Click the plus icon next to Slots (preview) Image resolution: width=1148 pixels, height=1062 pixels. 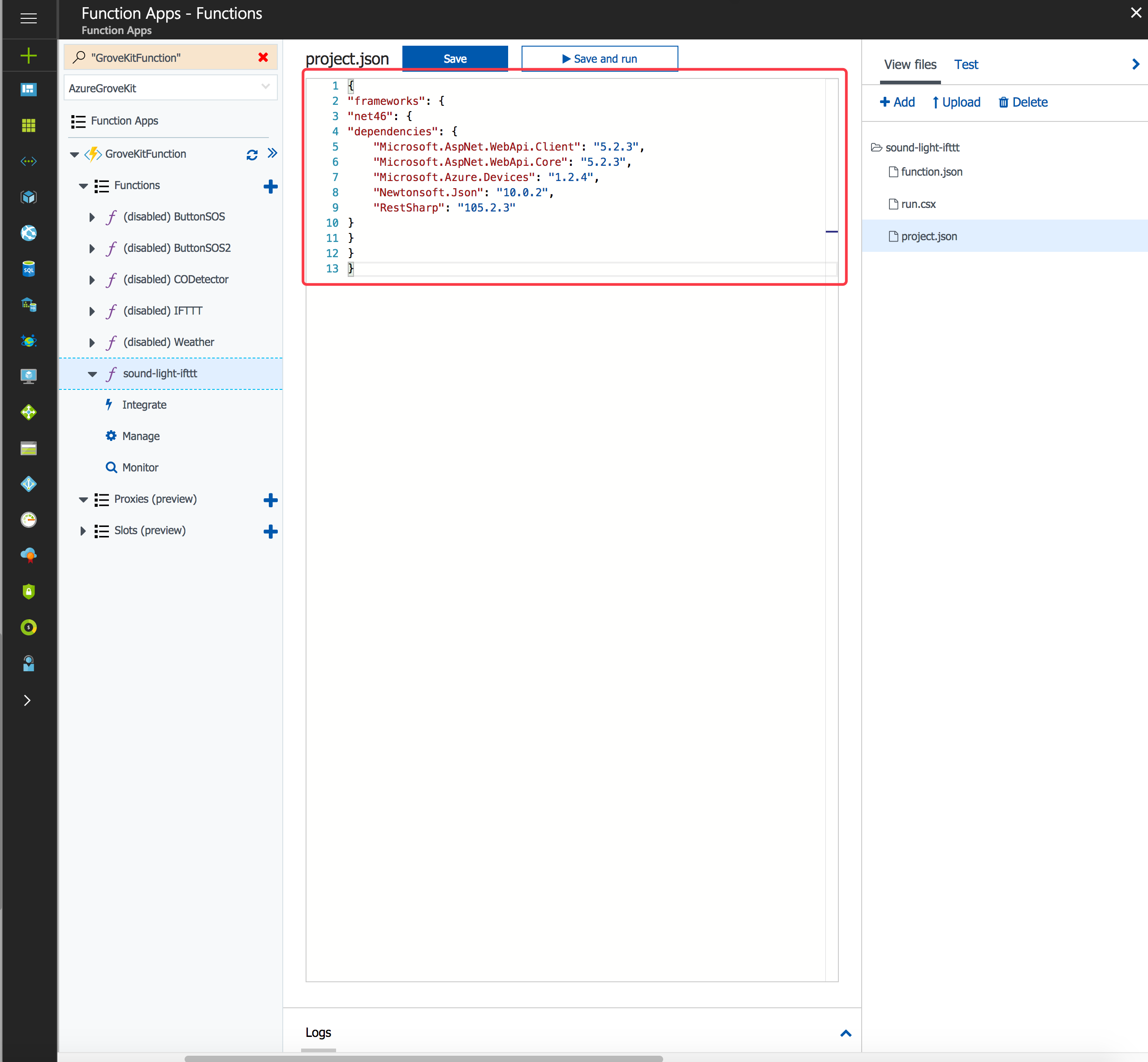270,531
